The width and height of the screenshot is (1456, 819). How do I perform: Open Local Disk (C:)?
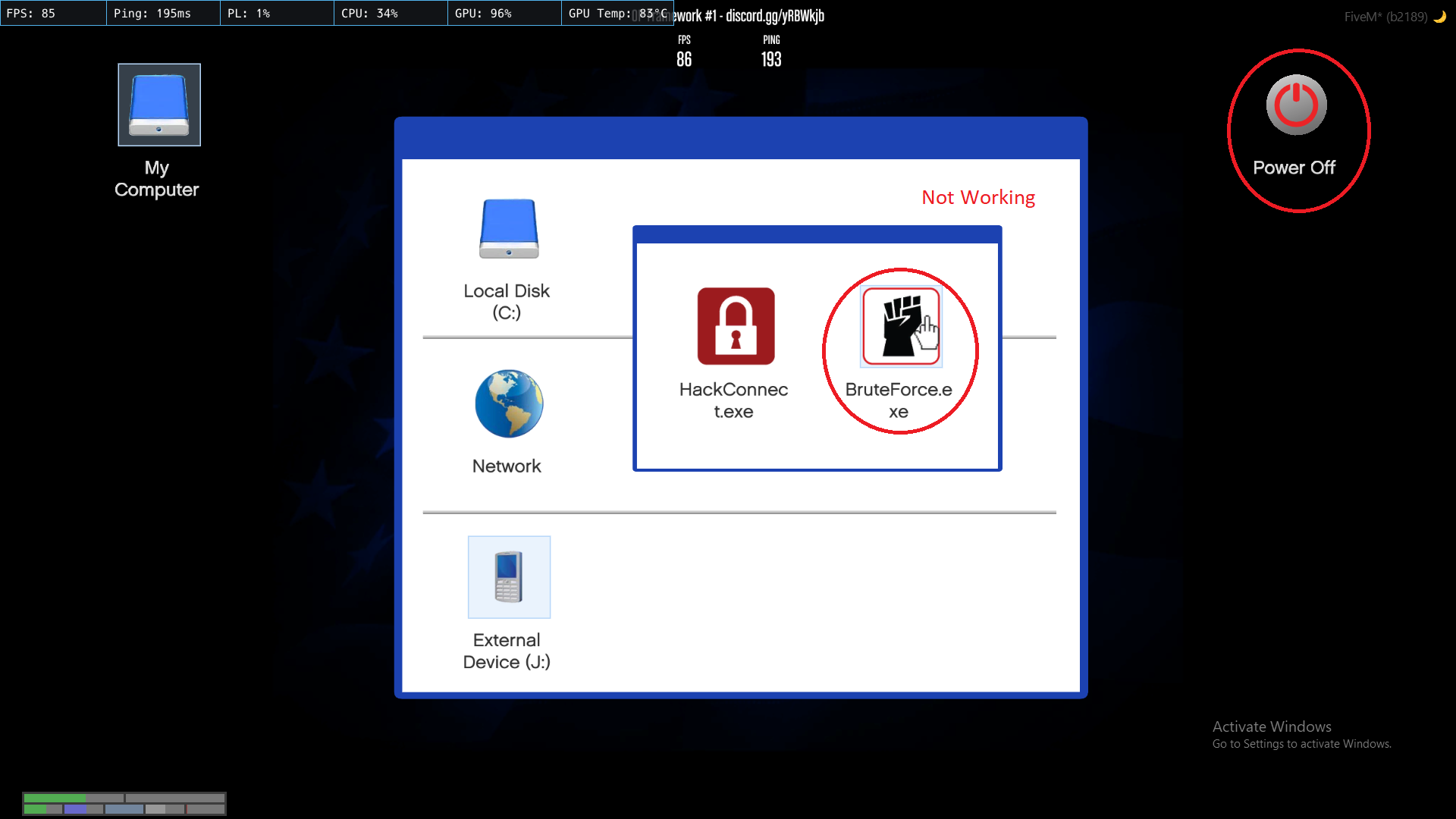[x=507, y=227]
